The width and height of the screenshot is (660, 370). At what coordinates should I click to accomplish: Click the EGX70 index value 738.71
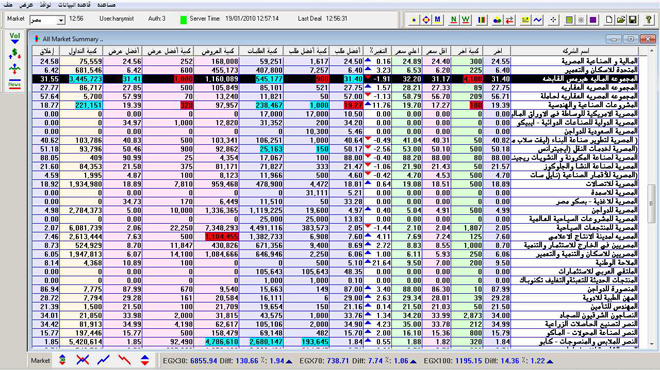click(x=338, y=361)
